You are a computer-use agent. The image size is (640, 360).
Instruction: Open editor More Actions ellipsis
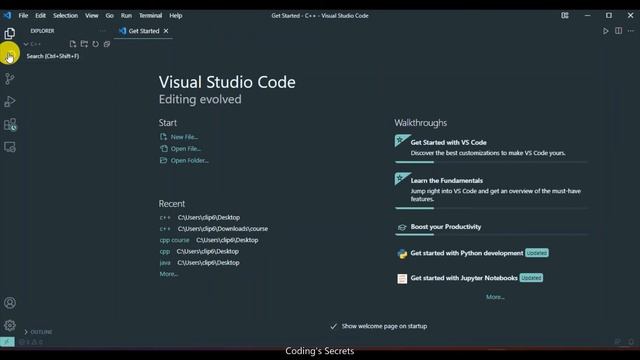631,31
